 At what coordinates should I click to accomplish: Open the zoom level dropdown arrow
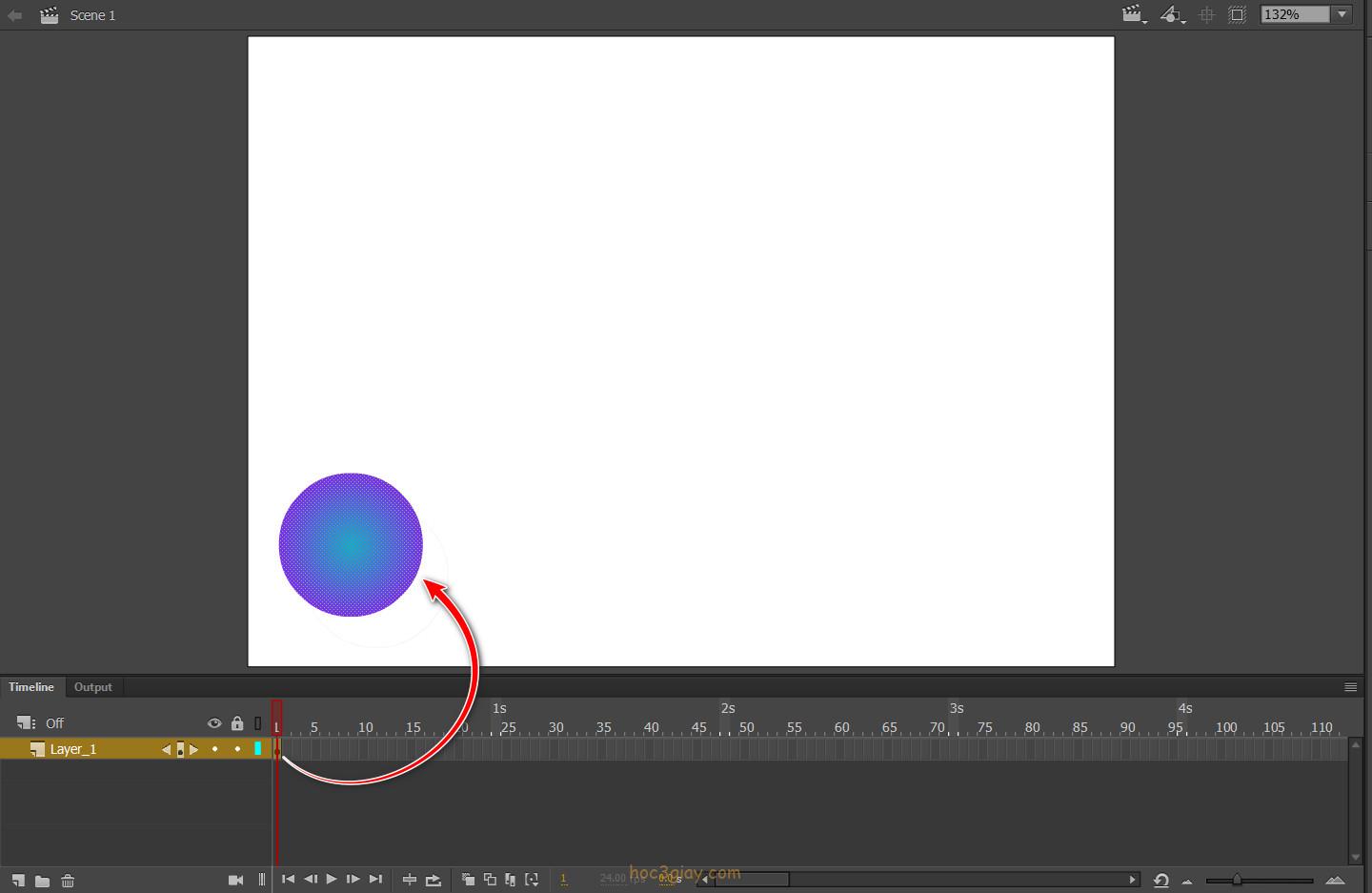coord(1342,14)
